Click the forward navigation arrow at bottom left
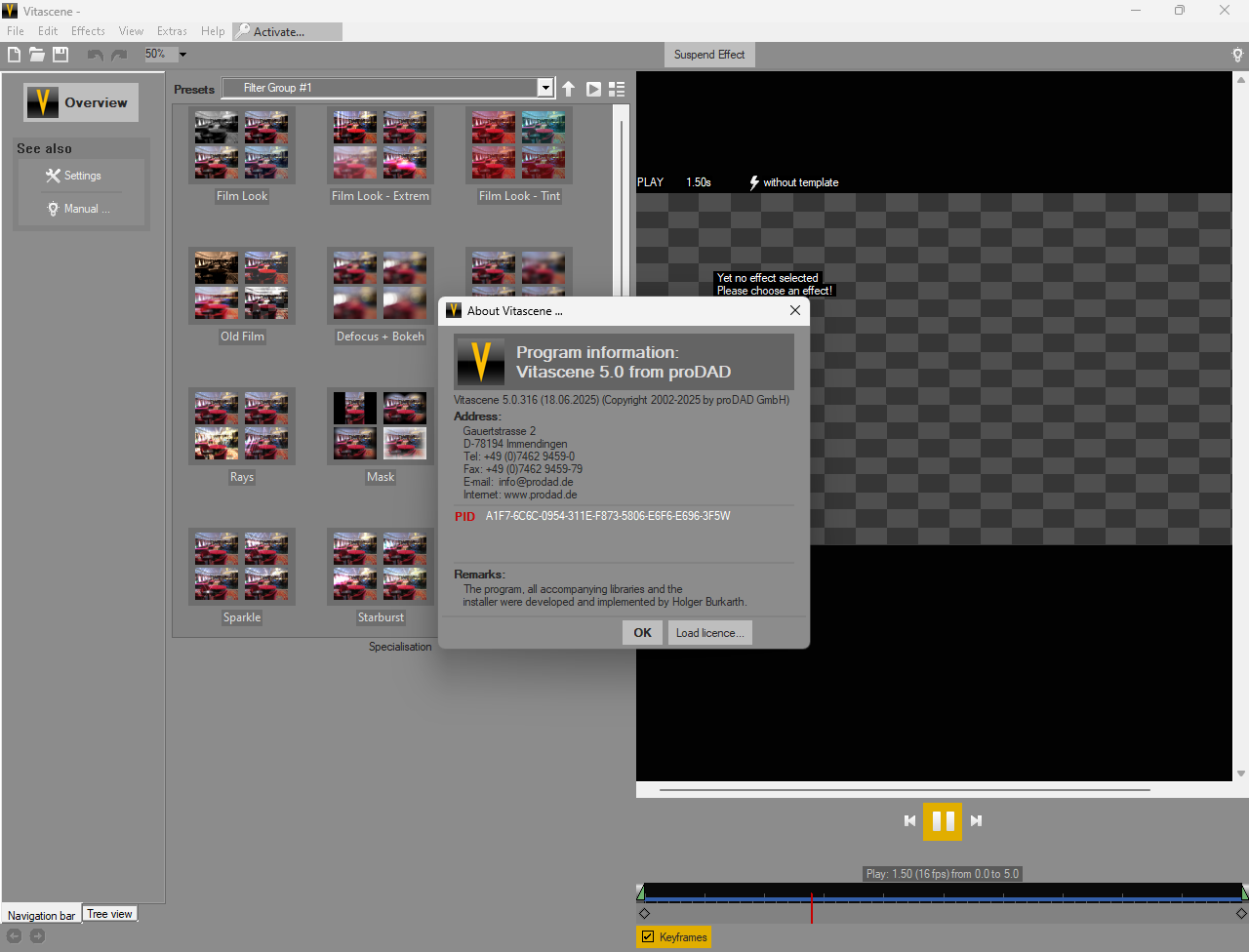The image size is (1249, 952). 37,936
